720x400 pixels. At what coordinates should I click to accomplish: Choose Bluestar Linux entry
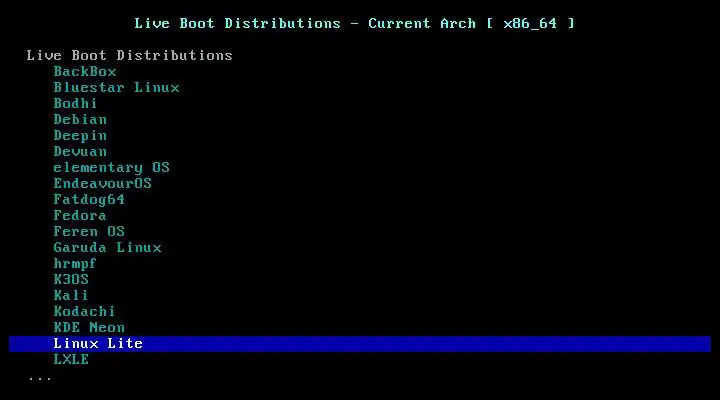(116, 87)
